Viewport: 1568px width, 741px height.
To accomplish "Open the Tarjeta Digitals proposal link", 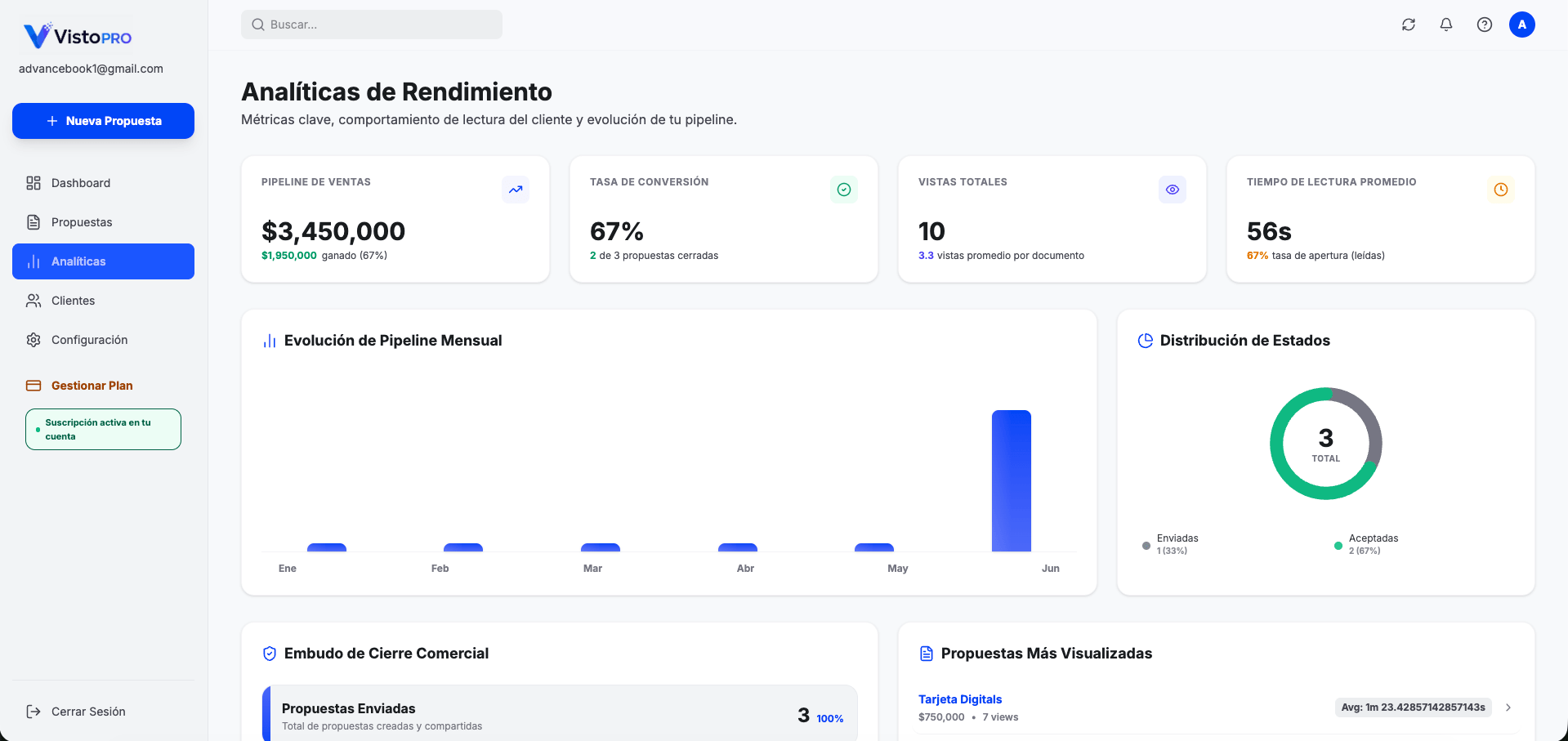I will coord(960,699).
